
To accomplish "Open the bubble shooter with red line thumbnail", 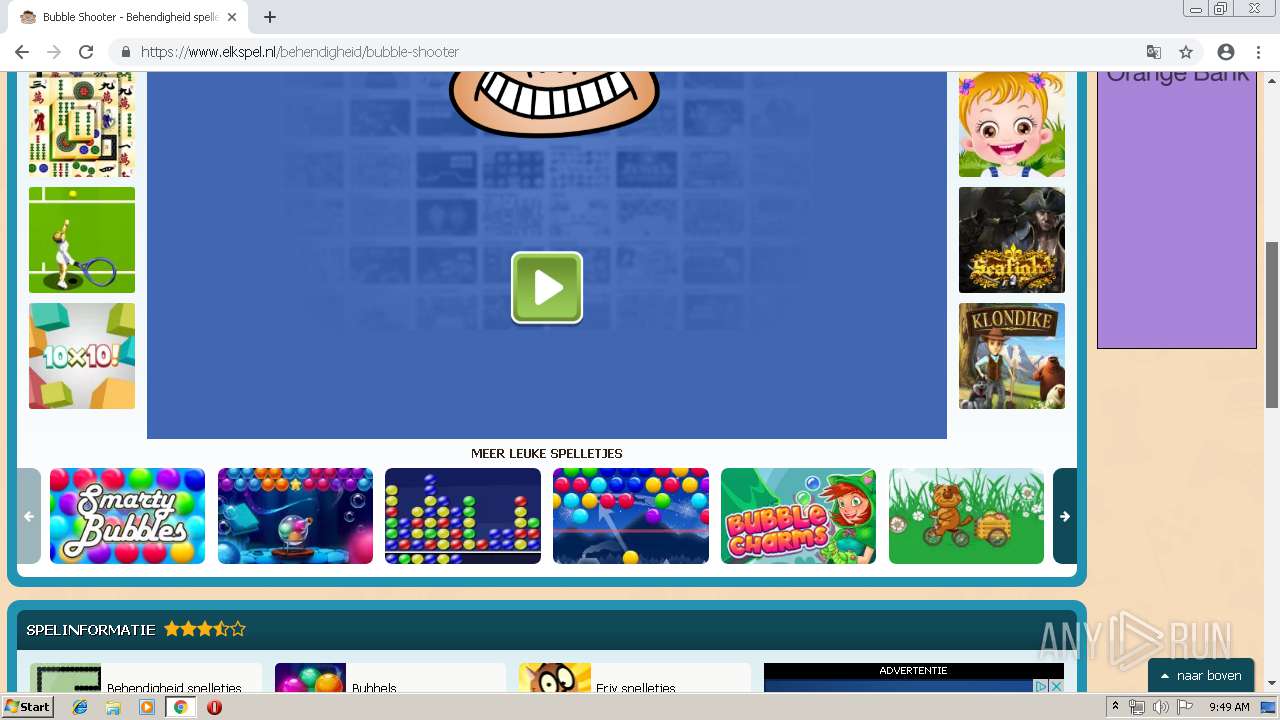I will 631,516.
